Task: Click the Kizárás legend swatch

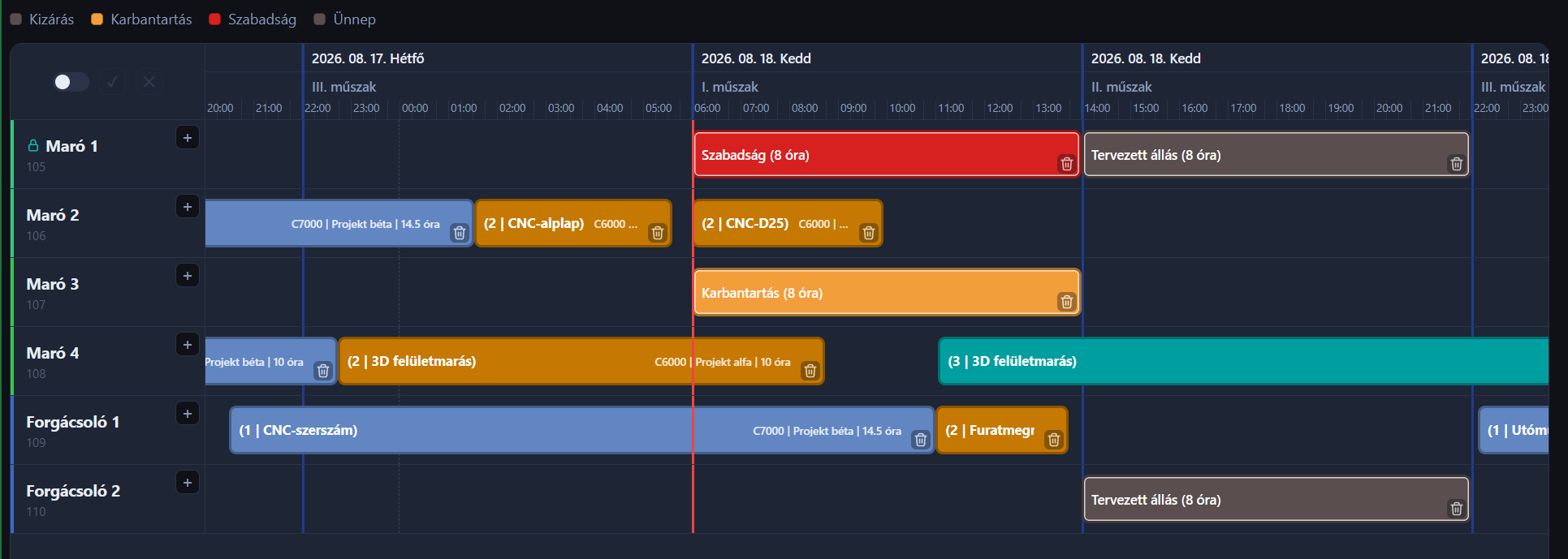Action: pyautogui.click(x=15, y=19)
